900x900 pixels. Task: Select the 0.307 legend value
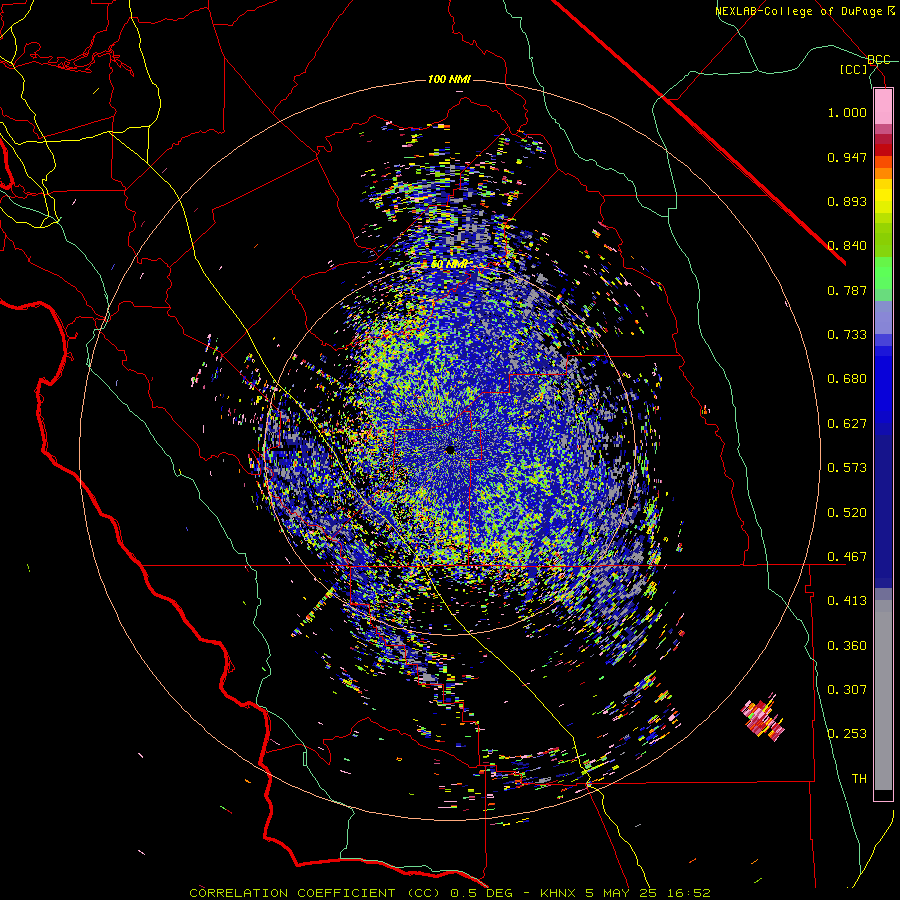(847, 690)
